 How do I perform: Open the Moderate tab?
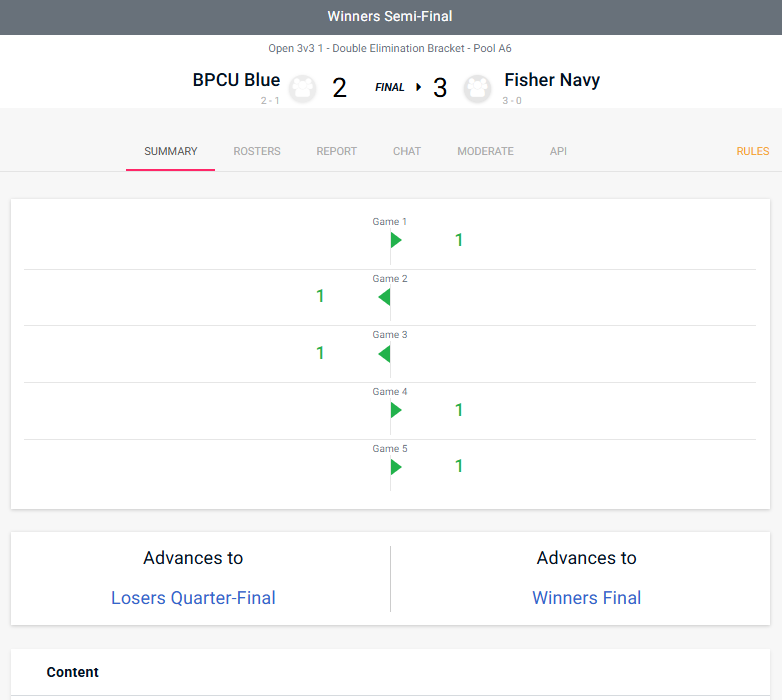[485, 151]
